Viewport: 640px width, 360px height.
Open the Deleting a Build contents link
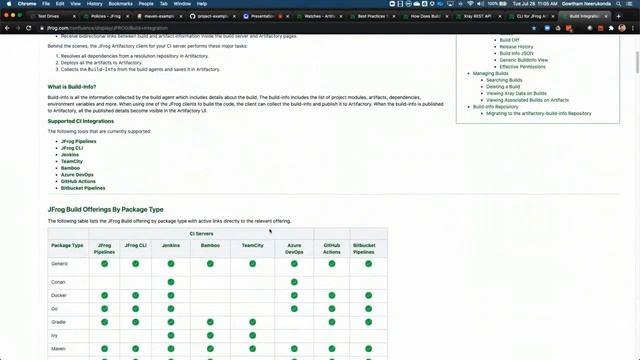(503, 87)
